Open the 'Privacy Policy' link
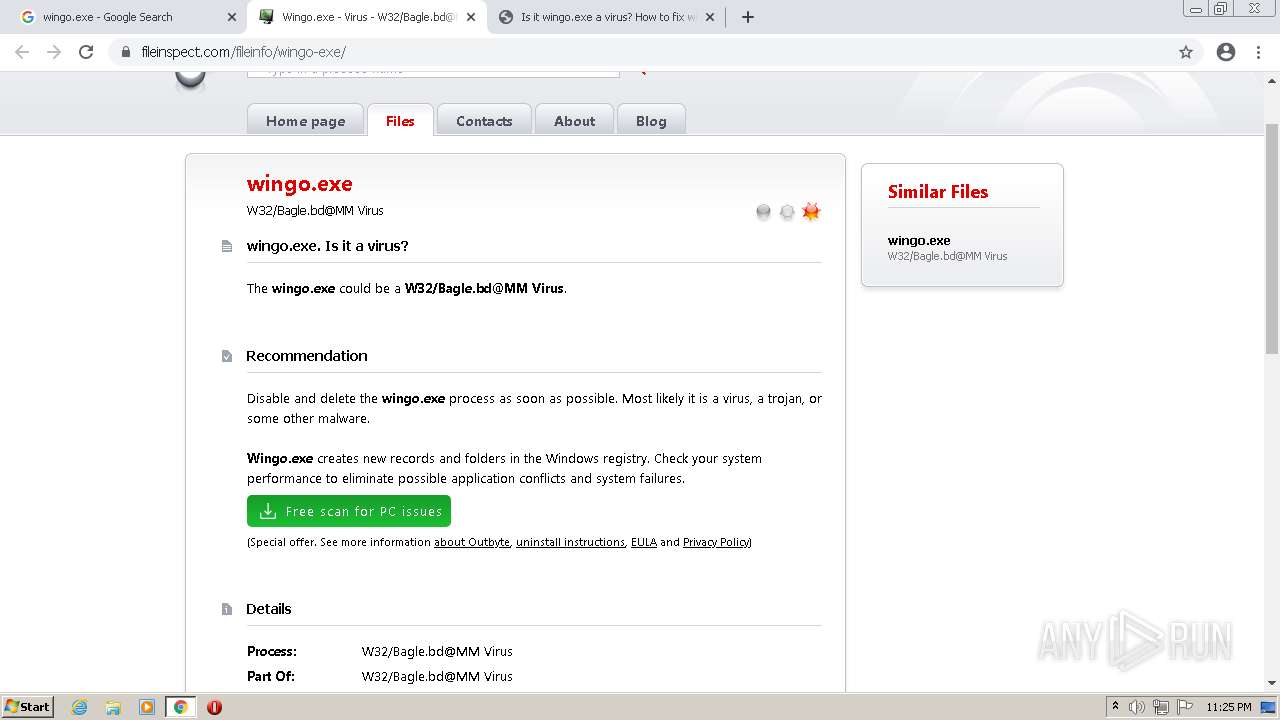This screenshot has width=1280, height=720. tap(716, 542)
